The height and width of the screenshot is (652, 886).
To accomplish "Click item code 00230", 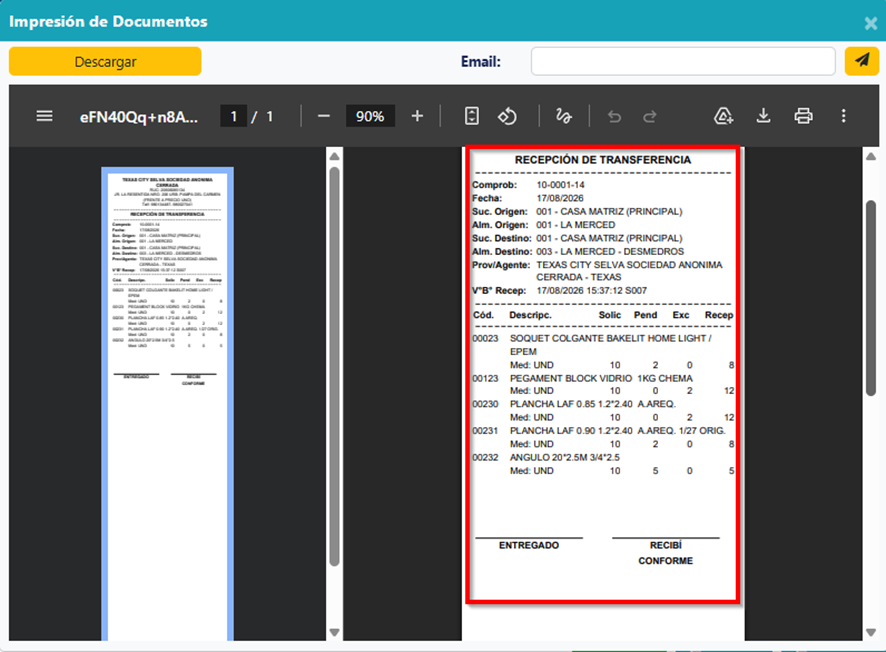I will (485, 404).
